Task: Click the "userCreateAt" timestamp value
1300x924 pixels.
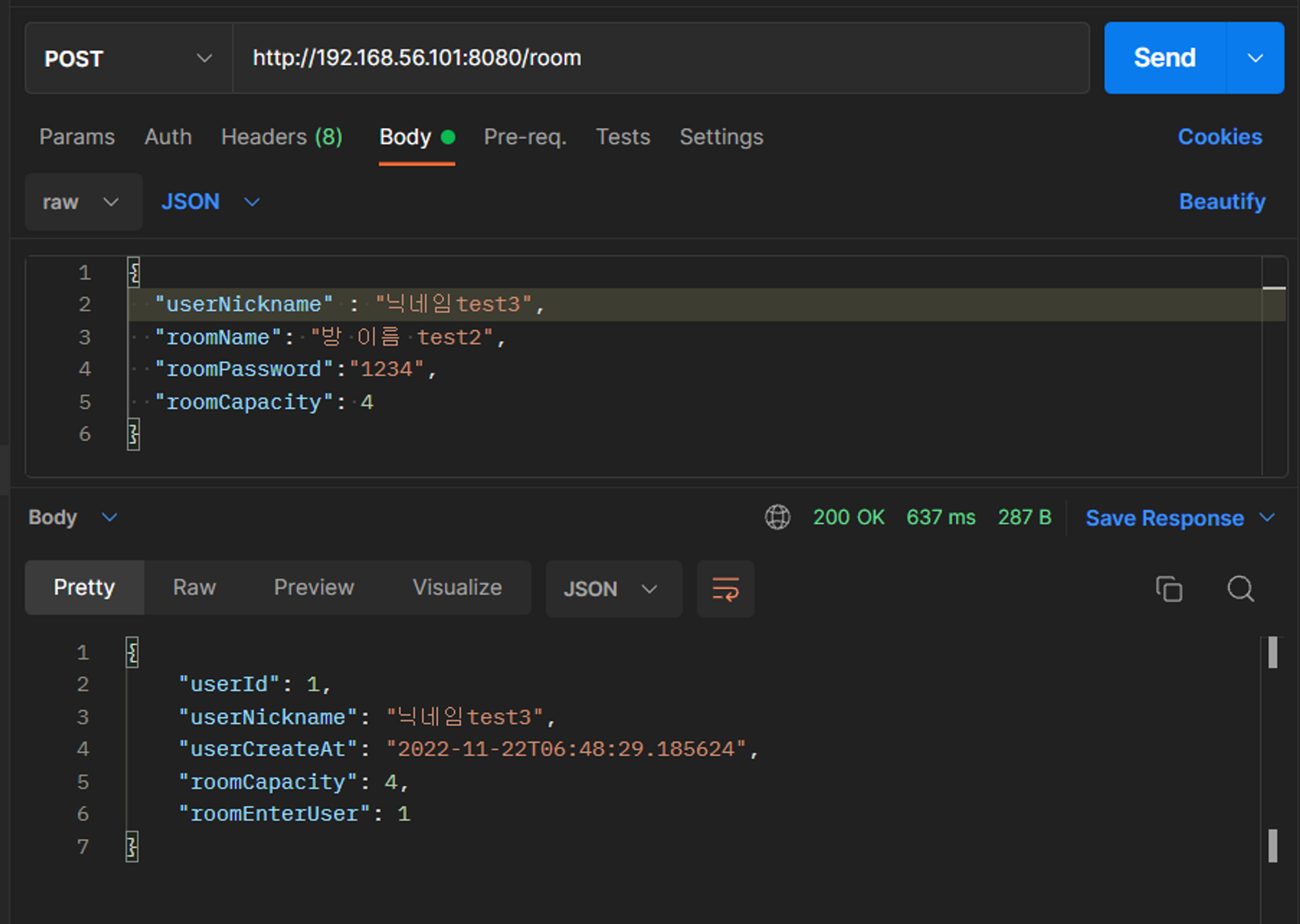Action: [x=566, y=749]
